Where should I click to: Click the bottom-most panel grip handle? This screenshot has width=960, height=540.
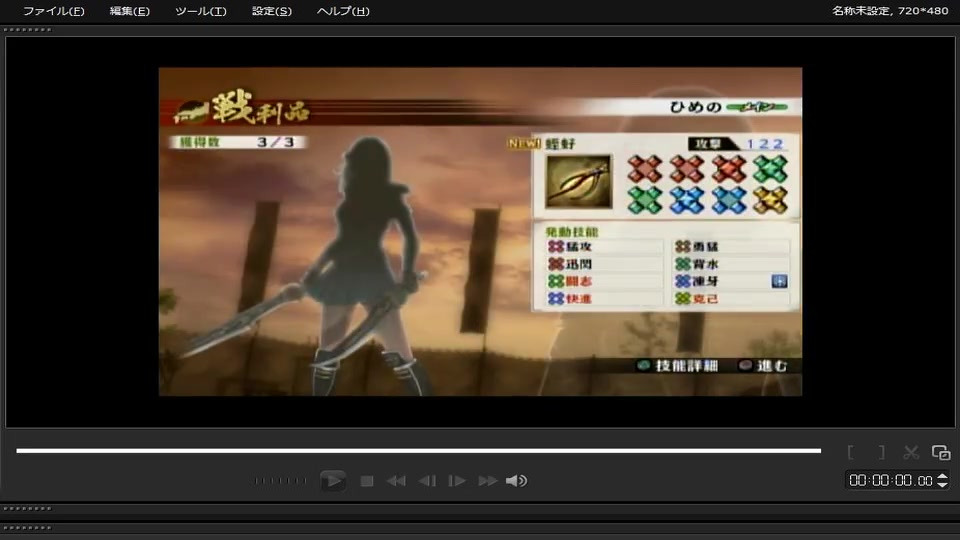click(27, 527)
